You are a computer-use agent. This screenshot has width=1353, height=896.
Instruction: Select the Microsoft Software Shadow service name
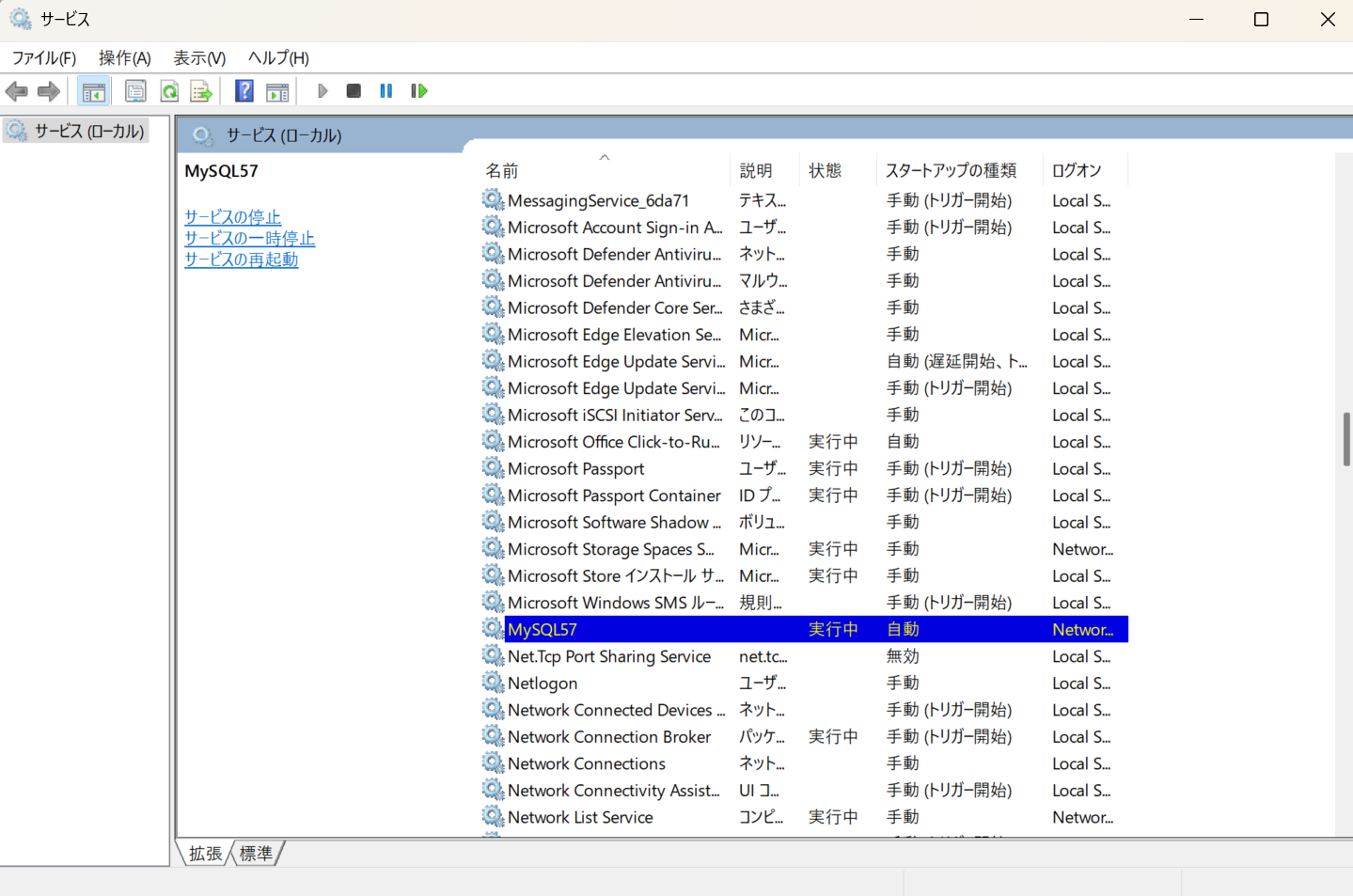coord(615,522)
